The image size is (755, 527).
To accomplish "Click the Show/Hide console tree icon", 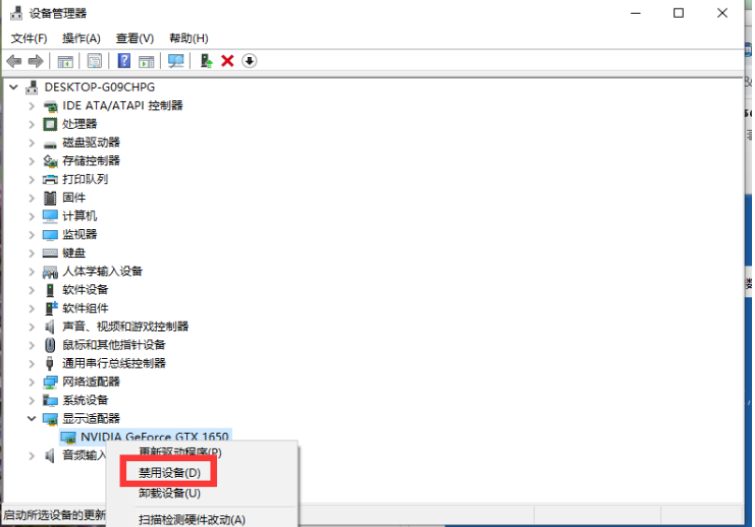I will (x=65, y=61).
